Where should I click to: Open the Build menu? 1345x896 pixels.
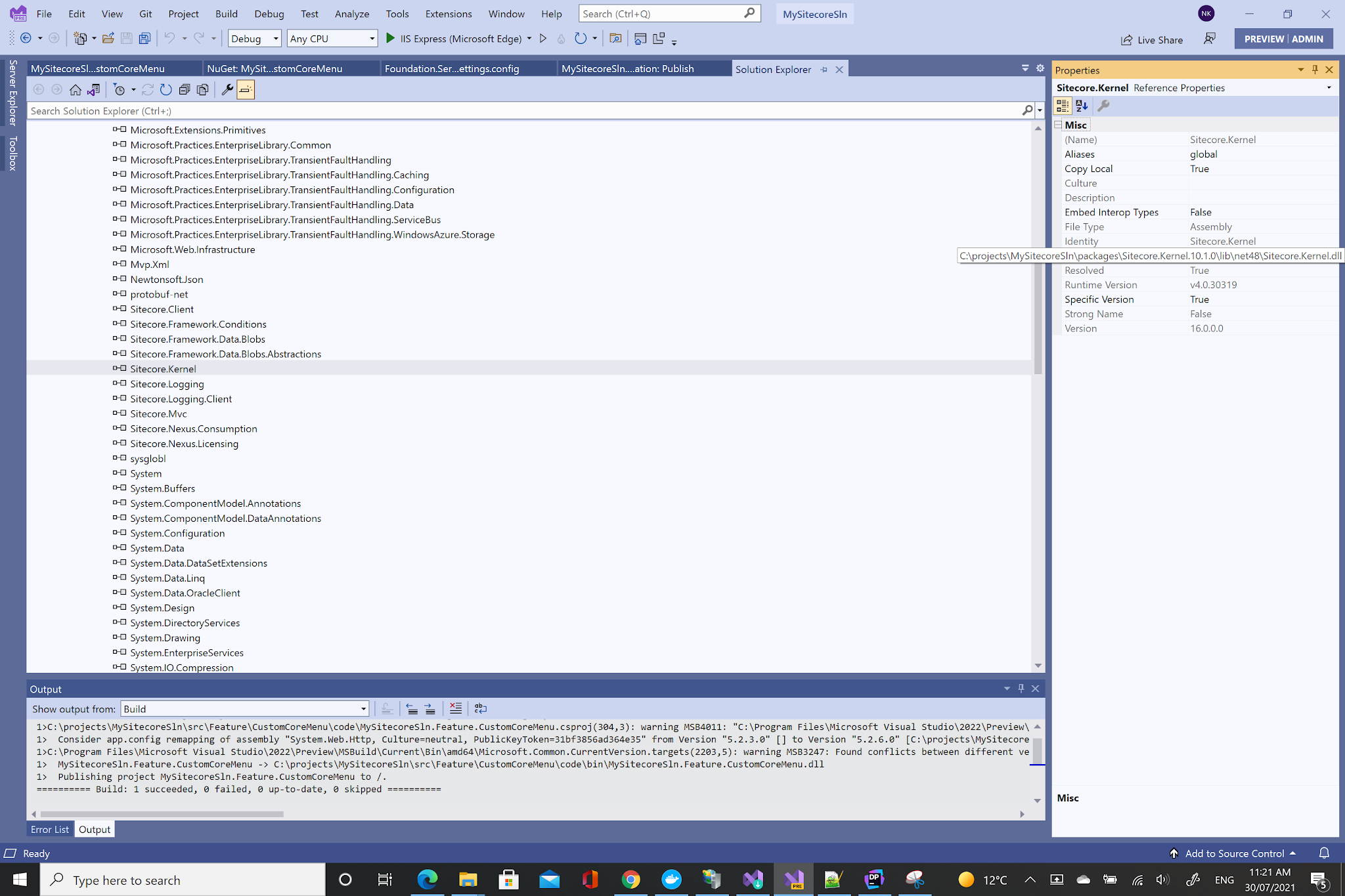[x=226, y=13]
